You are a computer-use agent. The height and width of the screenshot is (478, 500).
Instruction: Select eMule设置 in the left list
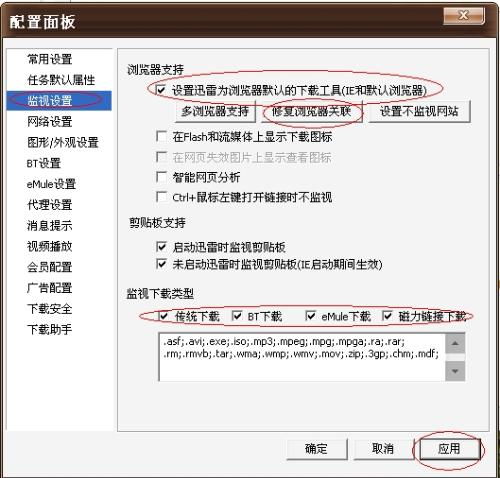coord(51,184)
